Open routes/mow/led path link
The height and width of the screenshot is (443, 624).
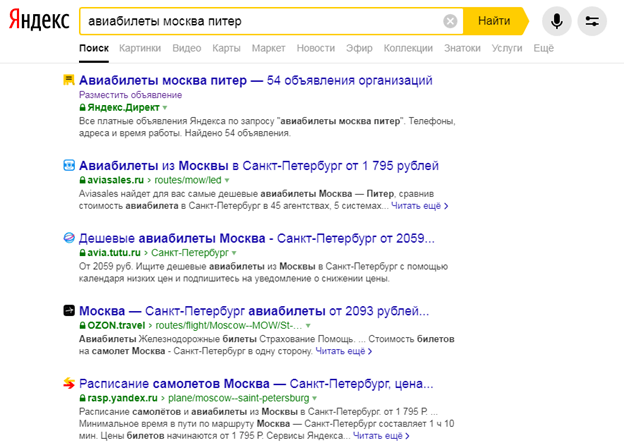[188, 180]
